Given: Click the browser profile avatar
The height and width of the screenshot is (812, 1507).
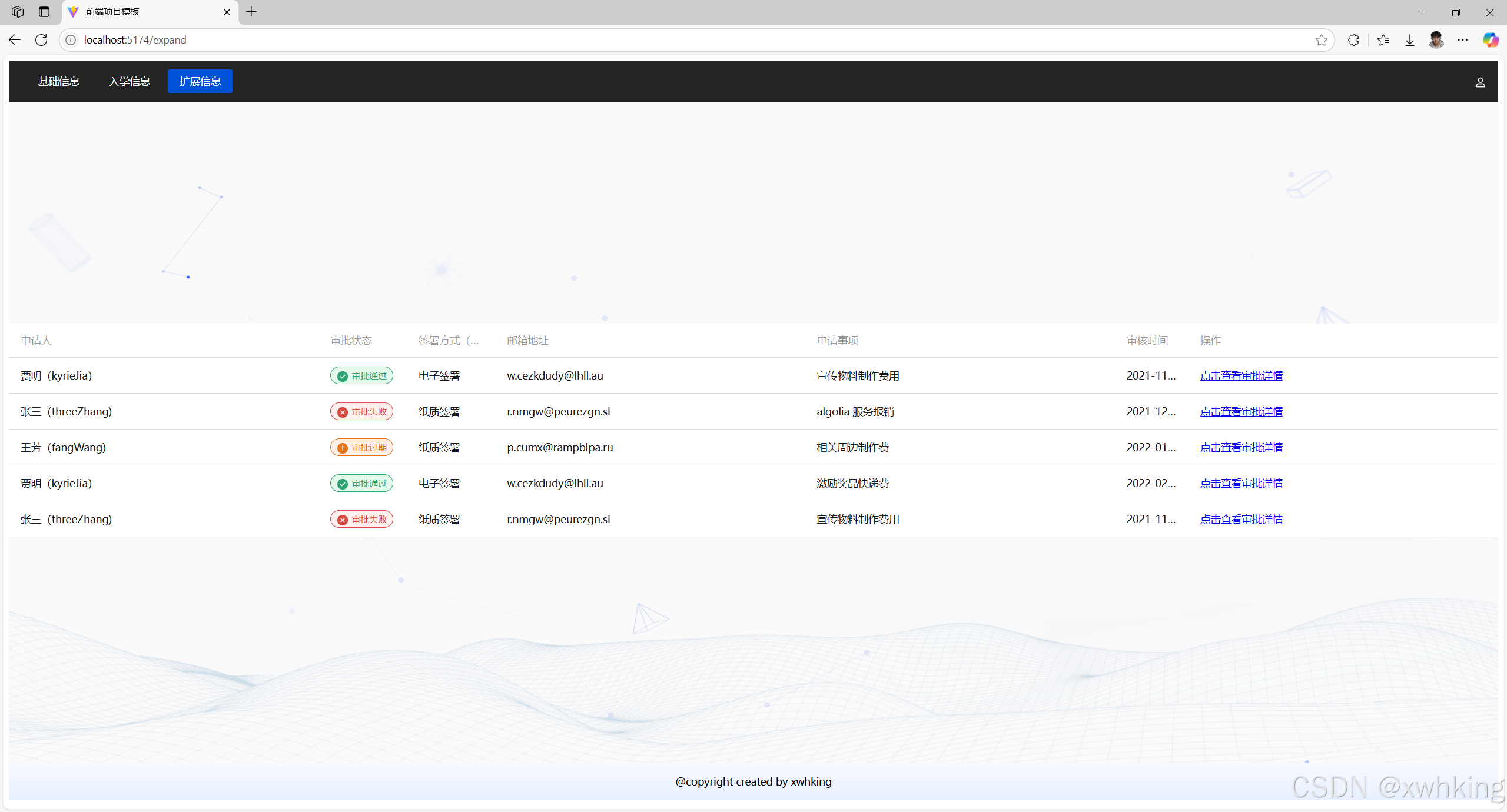Looking at the screenshot, I should (1436, 40).
